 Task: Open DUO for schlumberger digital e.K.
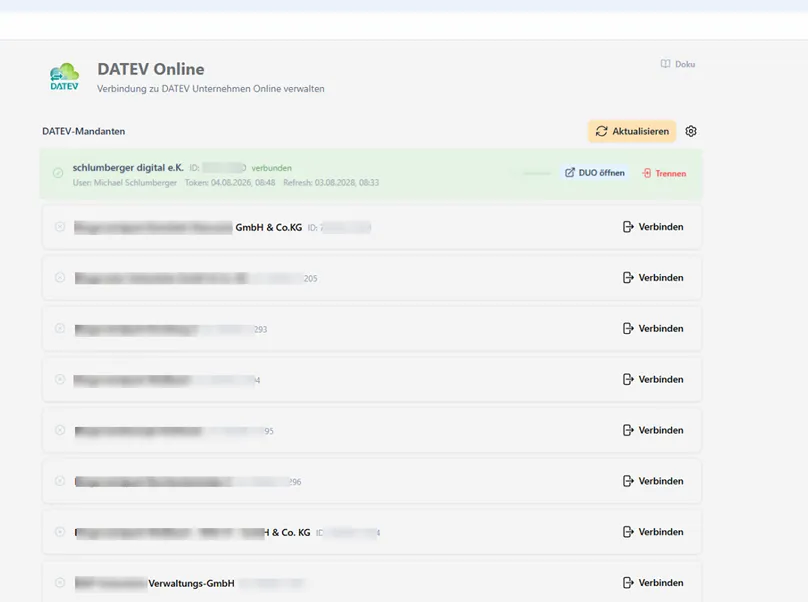click(595, 173)
